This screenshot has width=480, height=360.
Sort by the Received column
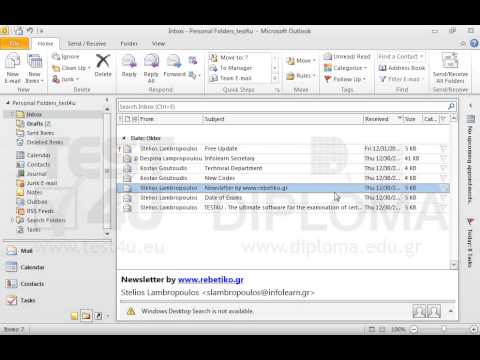tap(383, 119)
